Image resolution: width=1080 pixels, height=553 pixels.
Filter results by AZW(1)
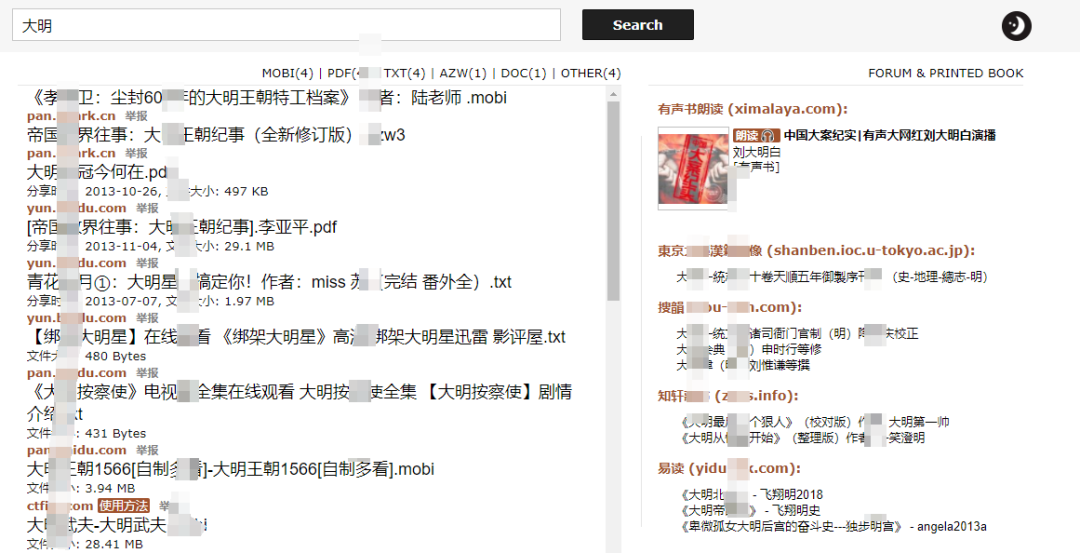463,73
